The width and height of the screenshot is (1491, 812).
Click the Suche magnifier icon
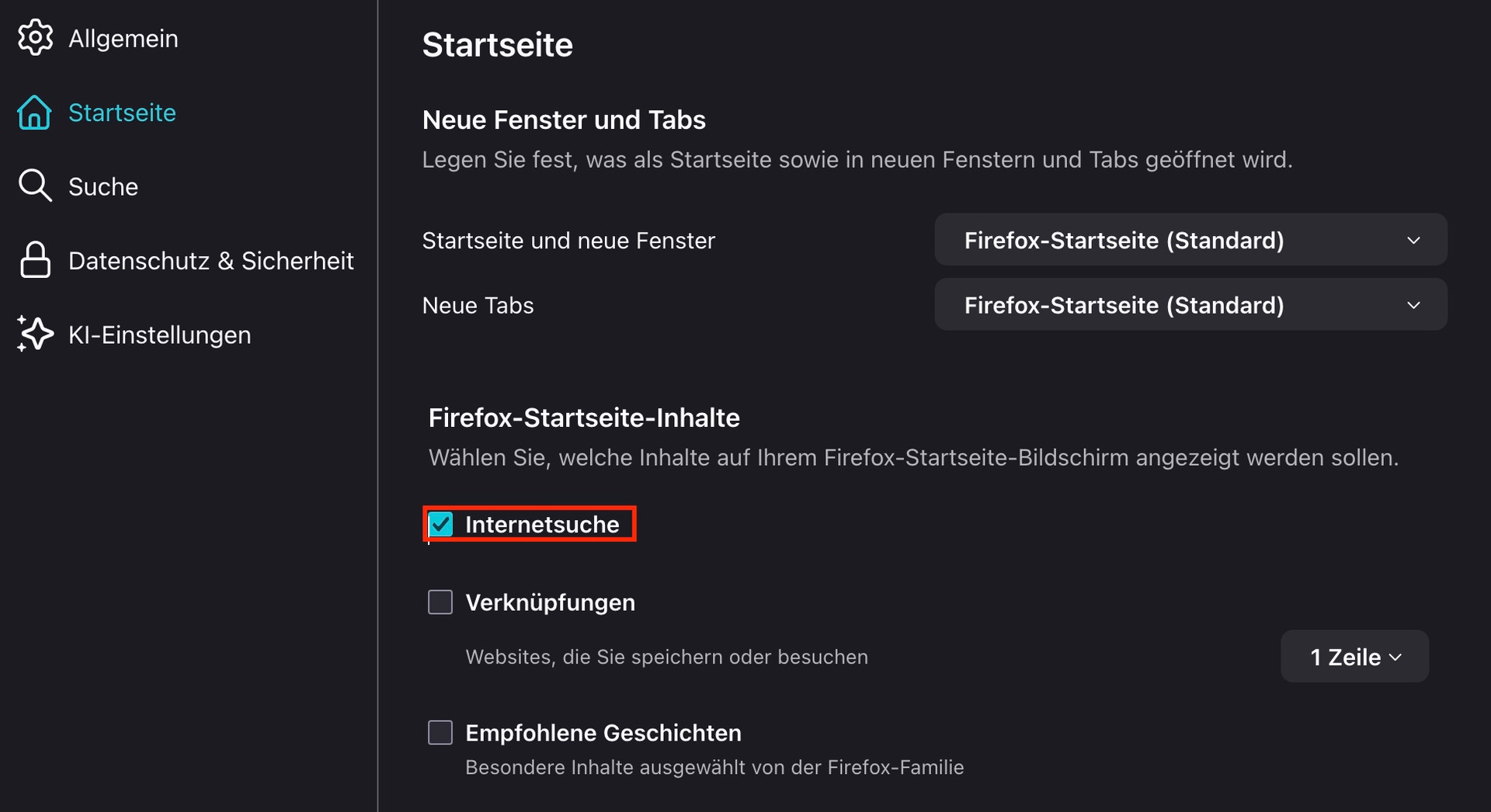(35, 186)
